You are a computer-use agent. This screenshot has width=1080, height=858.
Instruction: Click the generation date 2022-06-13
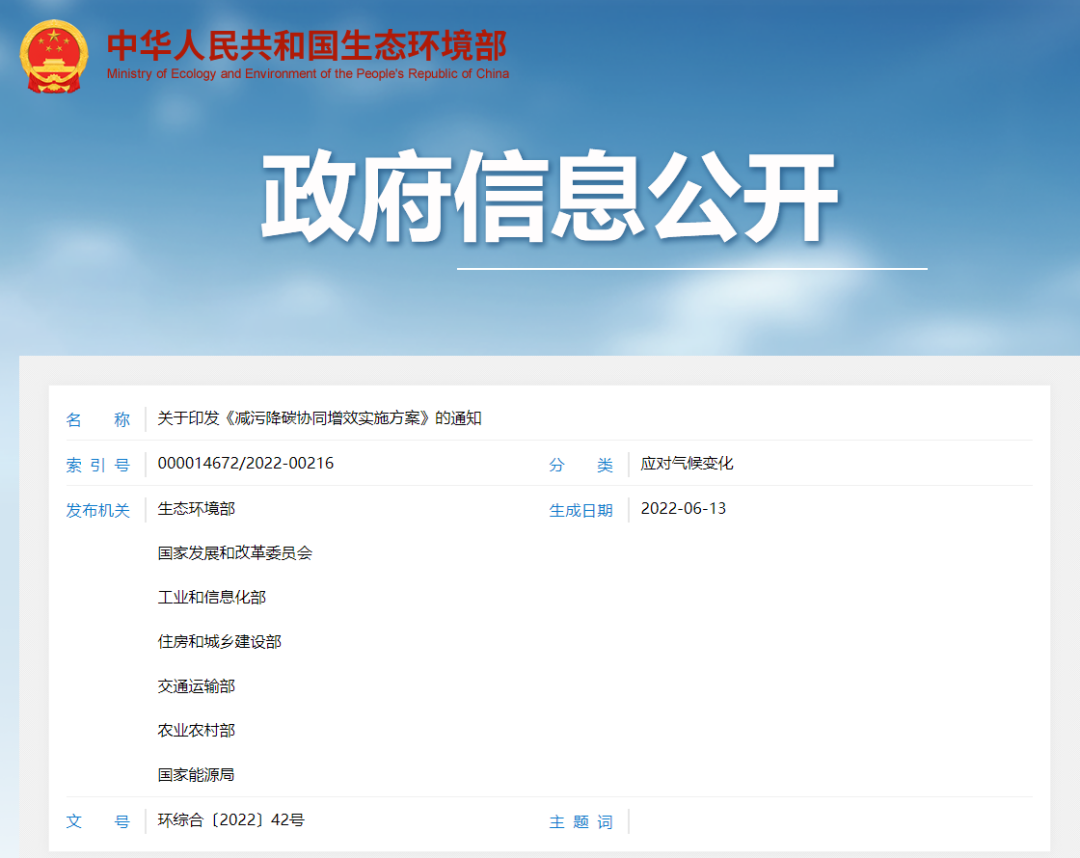point(683,508)
